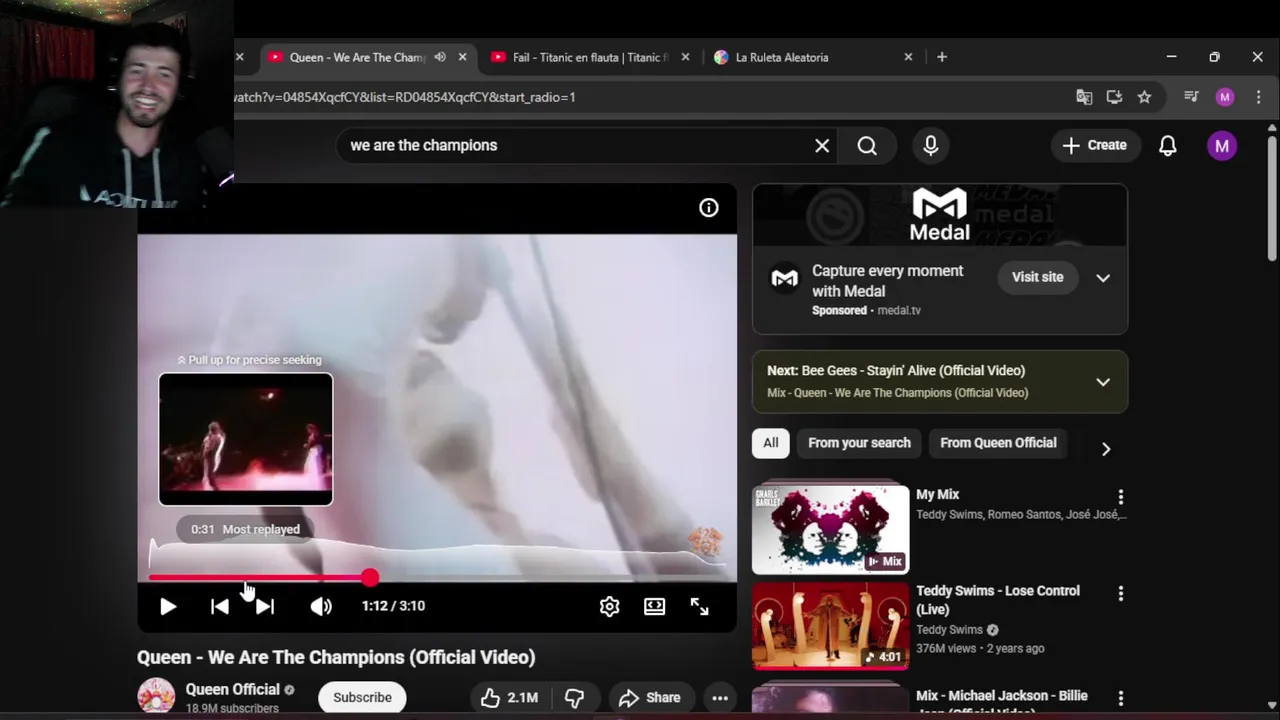This screenshot has height=720, width=1280.
Task: Play the Queen video
Action: [168, 606]
